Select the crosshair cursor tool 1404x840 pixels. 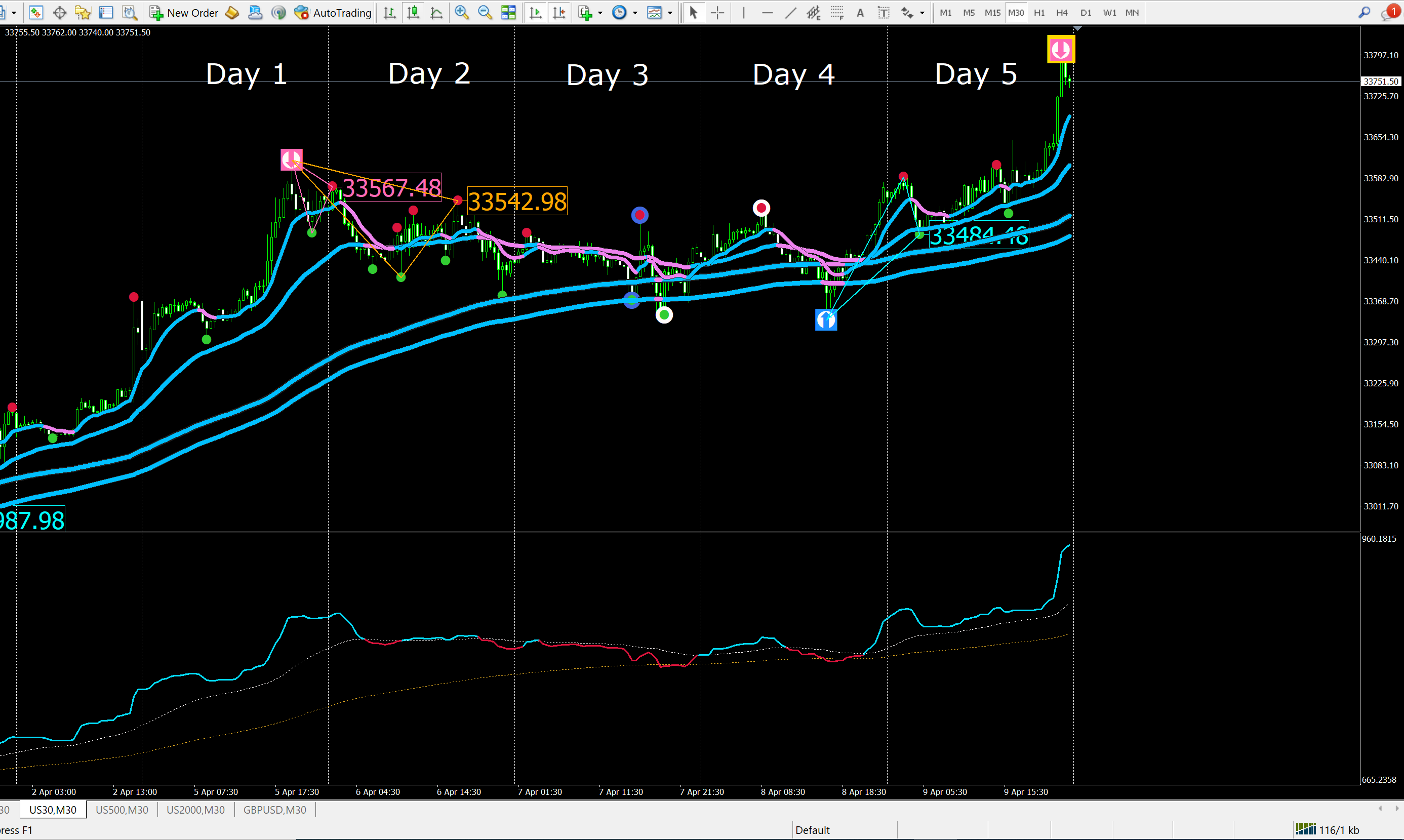pyautogui.click(x=717, y=13)
